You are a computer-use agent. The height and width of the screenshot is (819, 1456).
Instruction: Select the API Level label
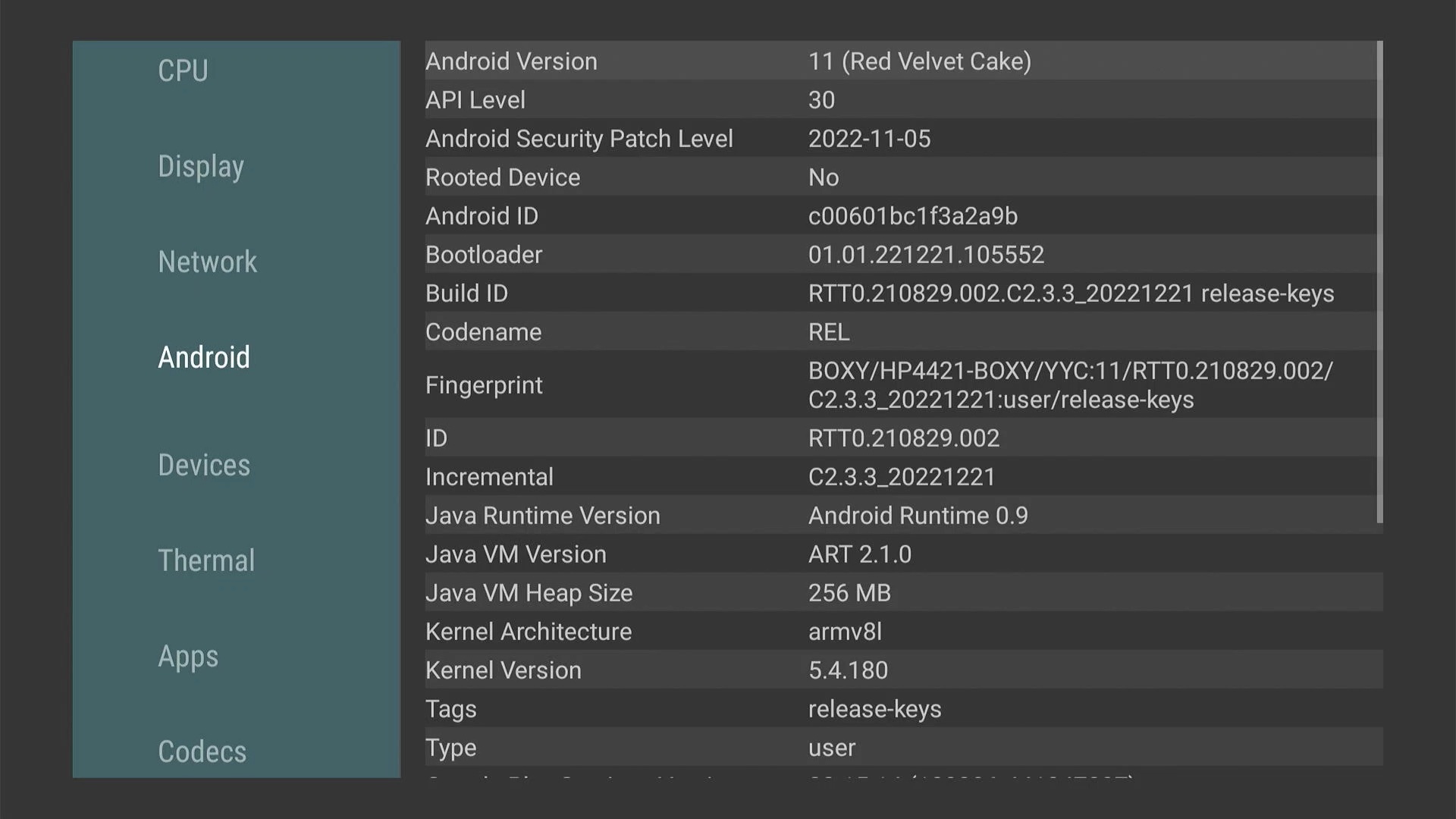click(475, 100)
